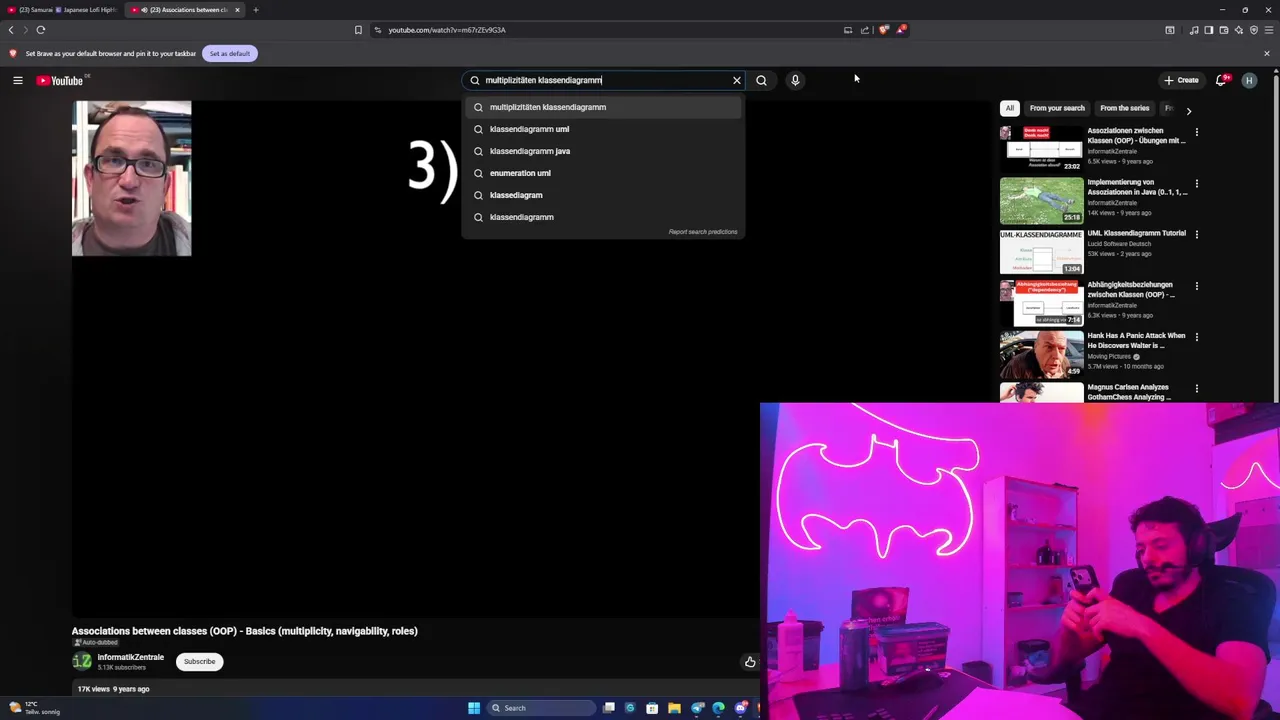Subscribe to the InformatikZentrale channel
The image size is (1280, 720).
[199, 661]
